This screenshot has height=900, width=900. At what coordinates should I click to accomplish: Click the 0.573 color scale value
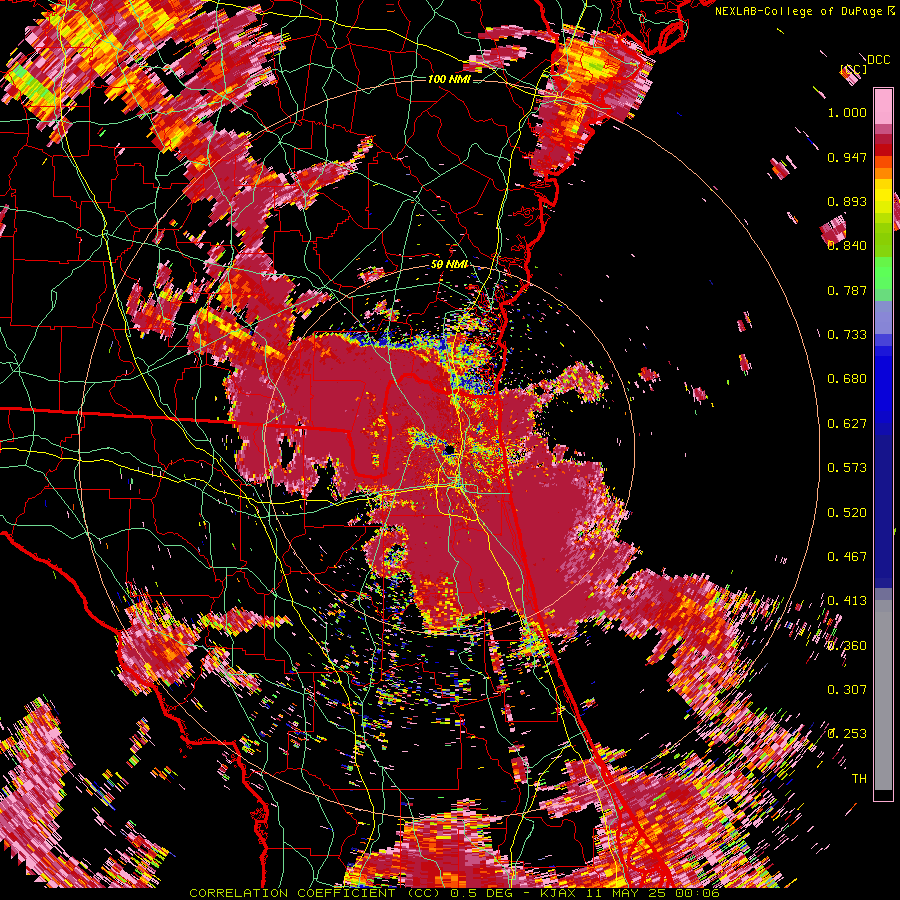pyautogui.click(x=847, y=468)
